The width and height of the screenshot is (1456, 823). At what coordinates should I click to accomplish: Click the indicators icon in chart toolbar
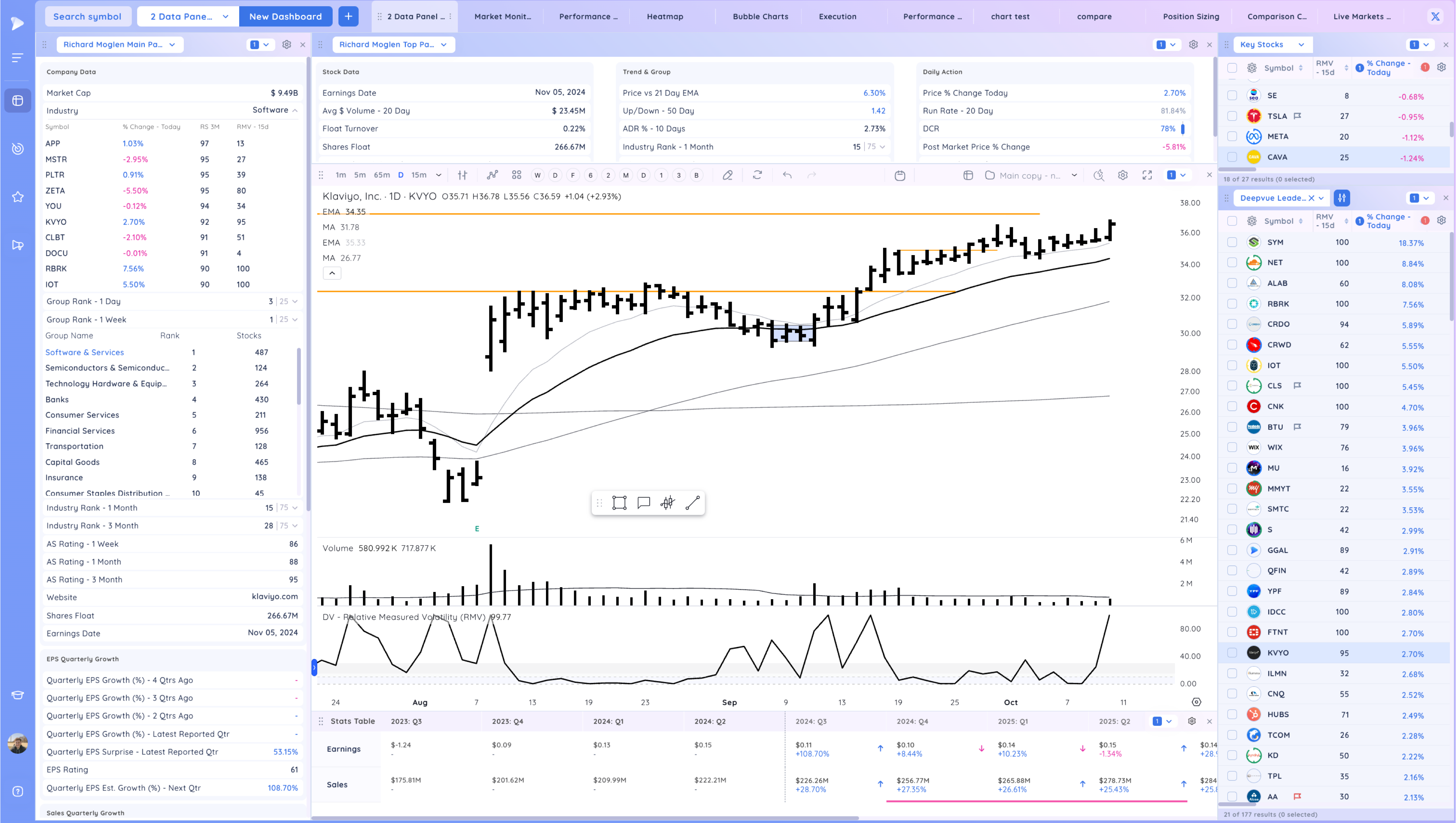[x=492, y=175]
